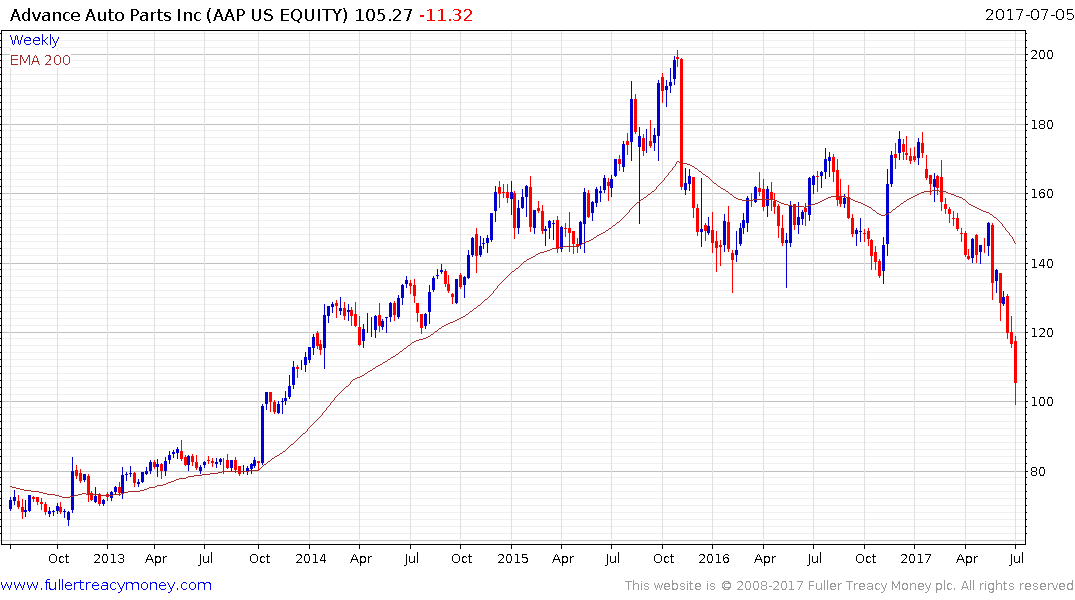Click the EMA 200 legend label
Viewport: 1075px width, 600px height.
40,60
